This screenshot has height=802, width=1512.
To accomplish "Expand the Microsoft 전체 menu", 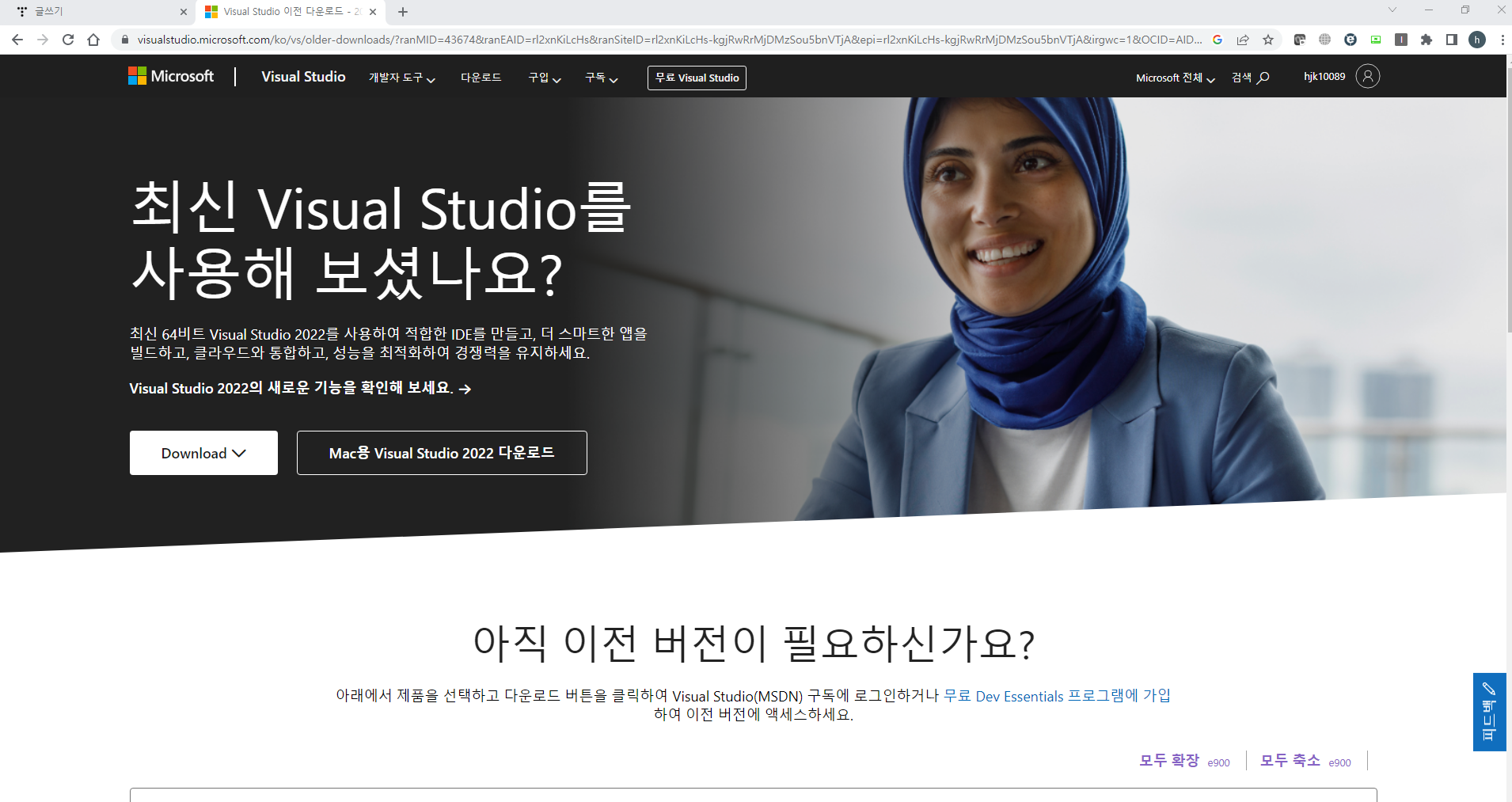I will [x=1176, y=78].
